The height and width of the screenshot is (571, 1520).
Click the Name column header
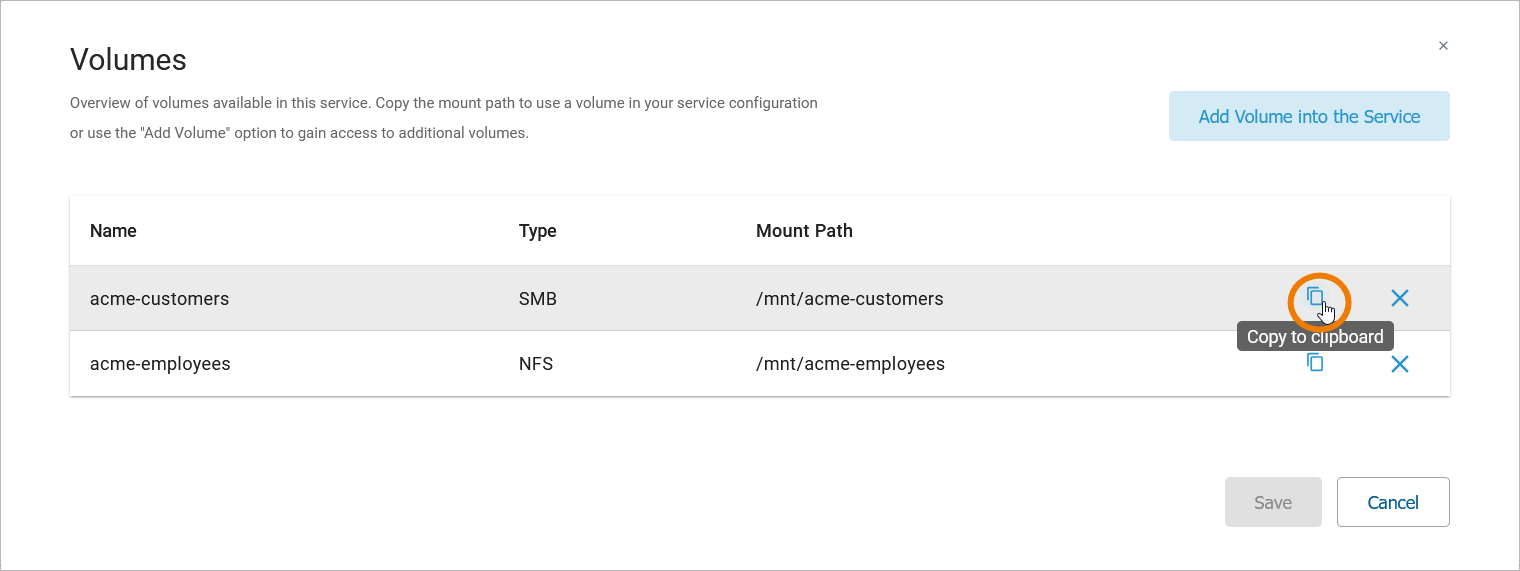(x=113, y=231)
